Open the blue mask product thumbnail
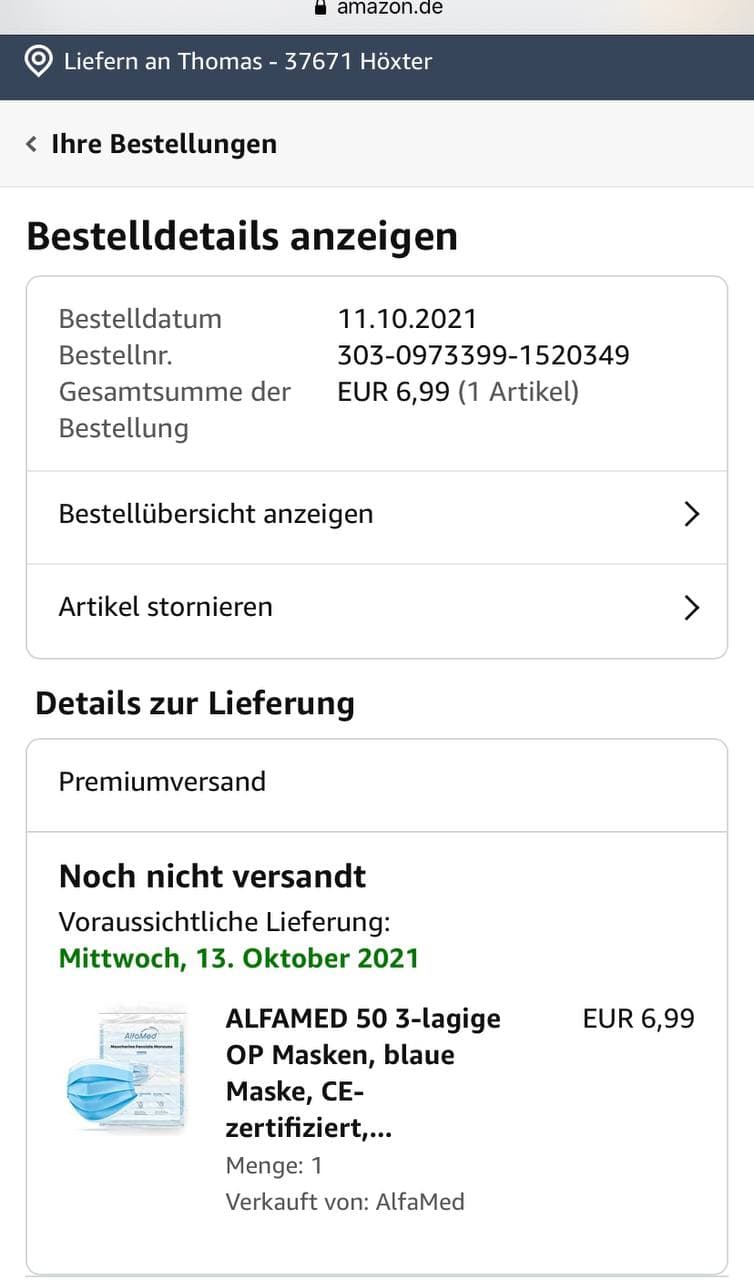The image size is (754, 1280). click(x=126, y=1068)
